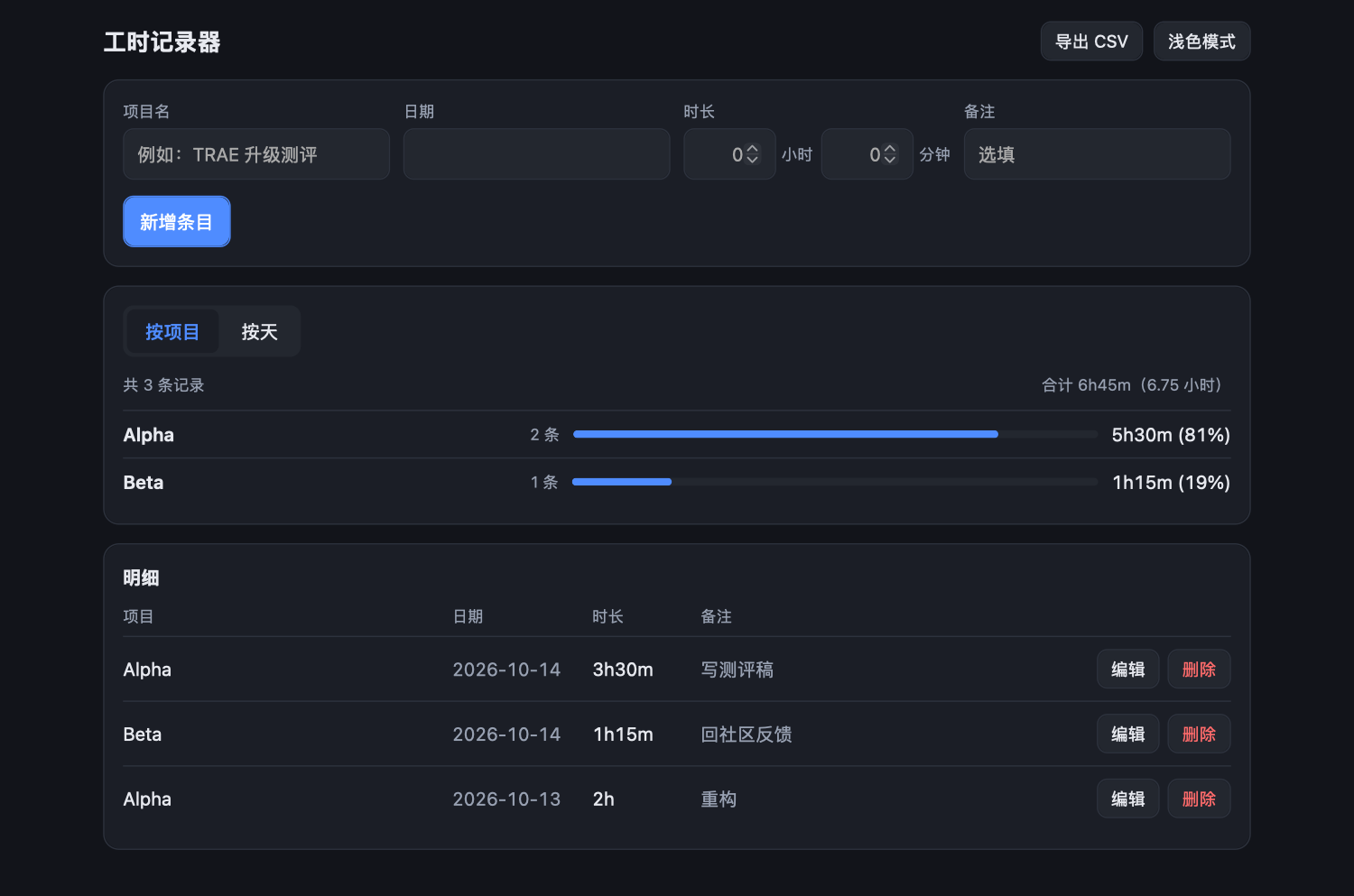Click the 1h15m duration cell in 明细
The height and width of the screenshot is (896, 1354).
[x=623, y=734]
